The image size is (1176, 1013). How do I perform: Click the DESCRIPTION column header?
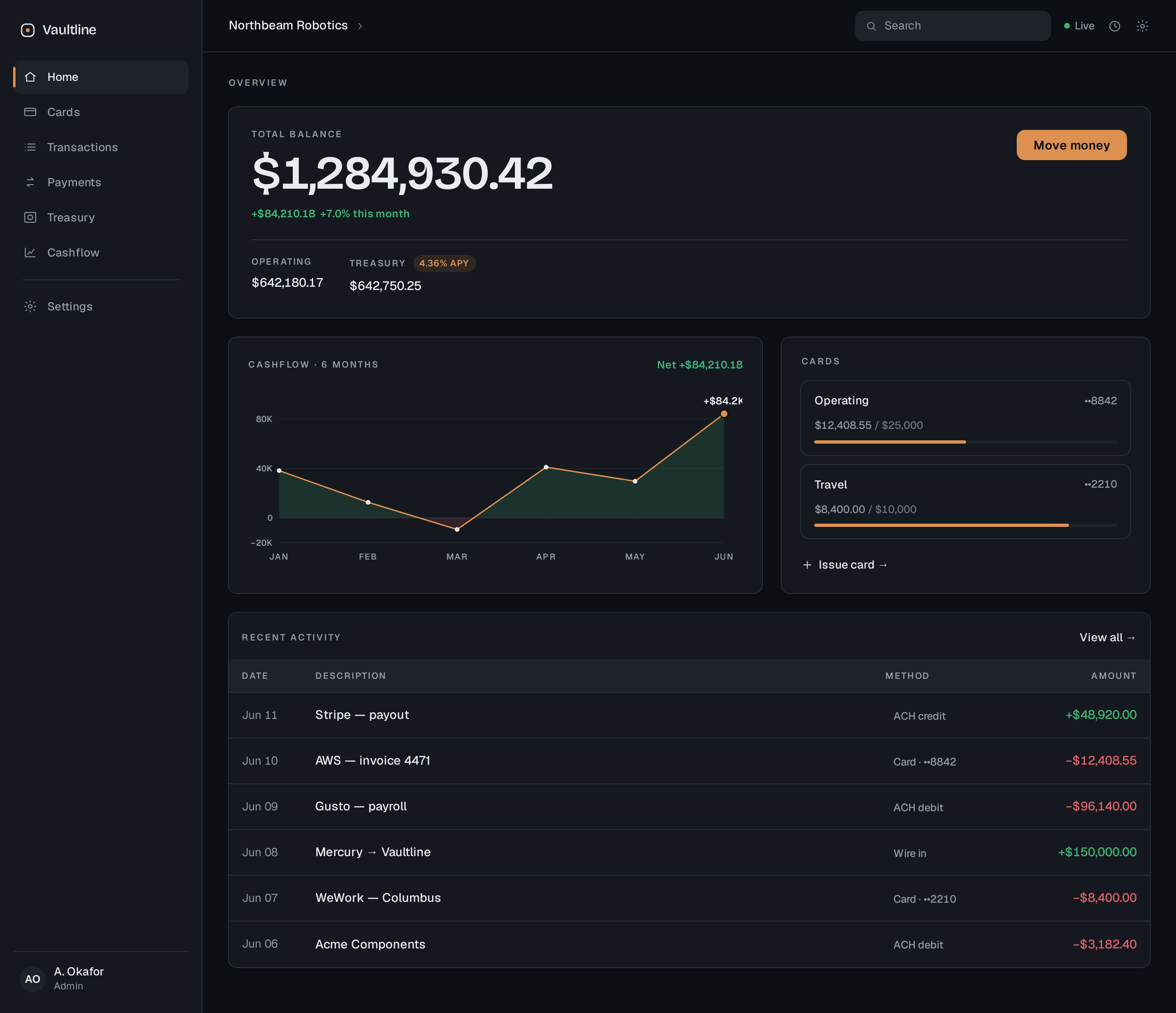(x=350, y=676)
